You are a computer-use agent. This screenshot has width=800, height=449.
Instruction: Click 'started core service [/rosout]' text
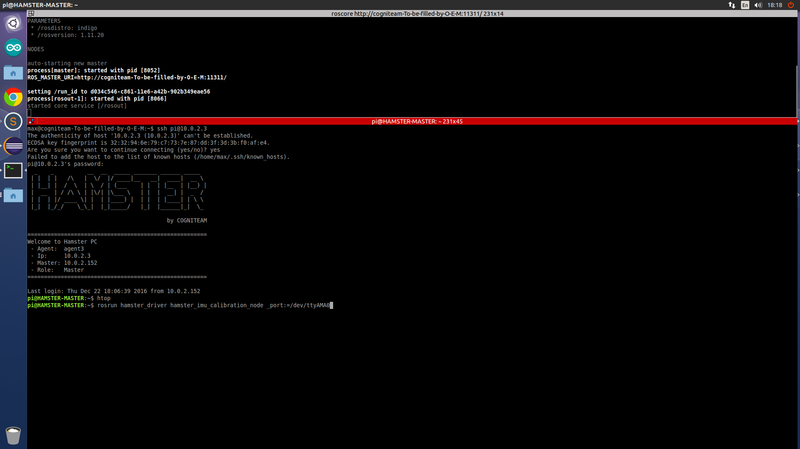(x=77, y=106)
